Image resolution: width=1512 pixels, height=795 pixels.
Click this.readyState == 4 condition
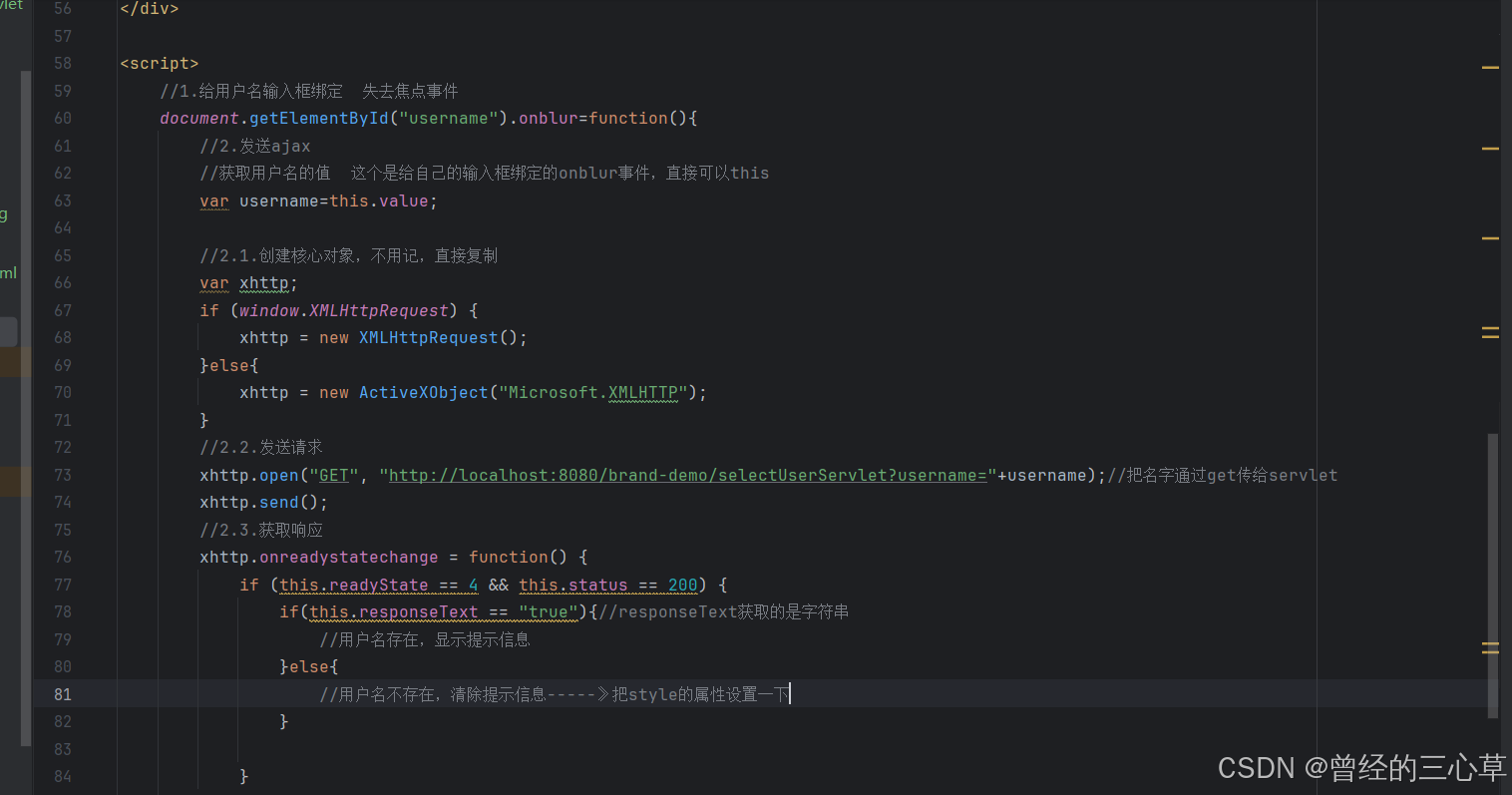pyautogui.click(x=379, y=585)
